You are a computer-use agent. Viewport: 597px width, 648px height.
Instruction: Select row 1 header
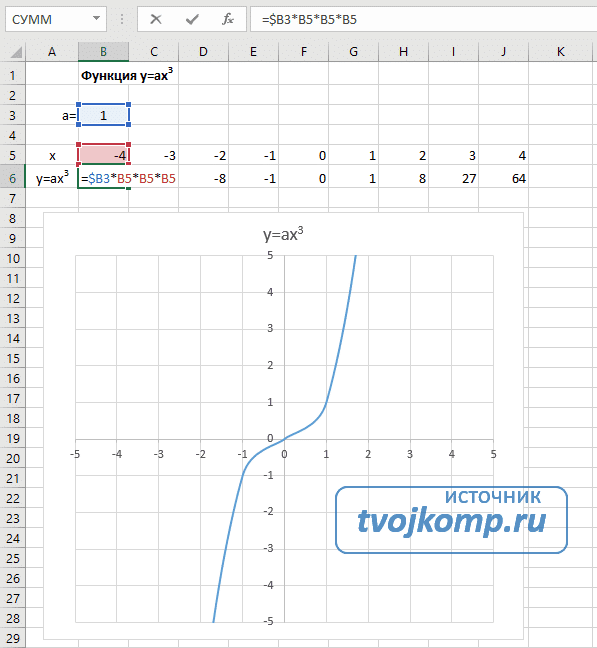coord(12,76)
